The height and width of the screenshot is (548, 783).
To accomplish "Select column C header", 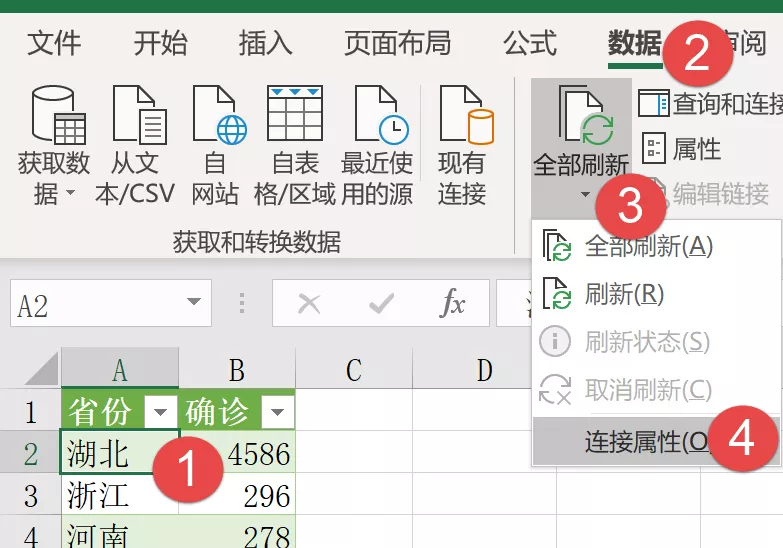I will [354, 369].
